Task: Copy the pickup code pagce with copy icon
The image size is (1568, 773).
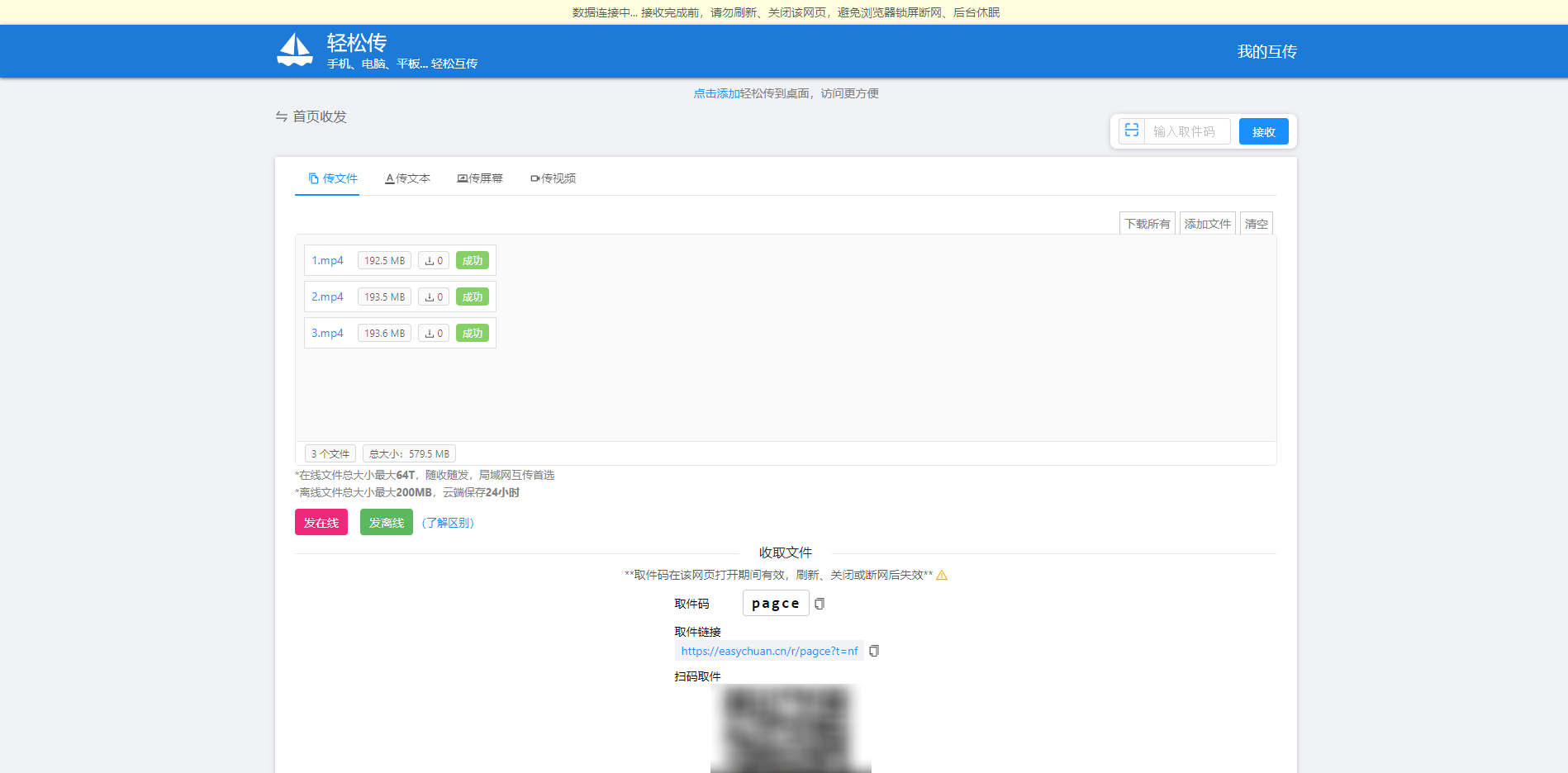Action: 820,604
